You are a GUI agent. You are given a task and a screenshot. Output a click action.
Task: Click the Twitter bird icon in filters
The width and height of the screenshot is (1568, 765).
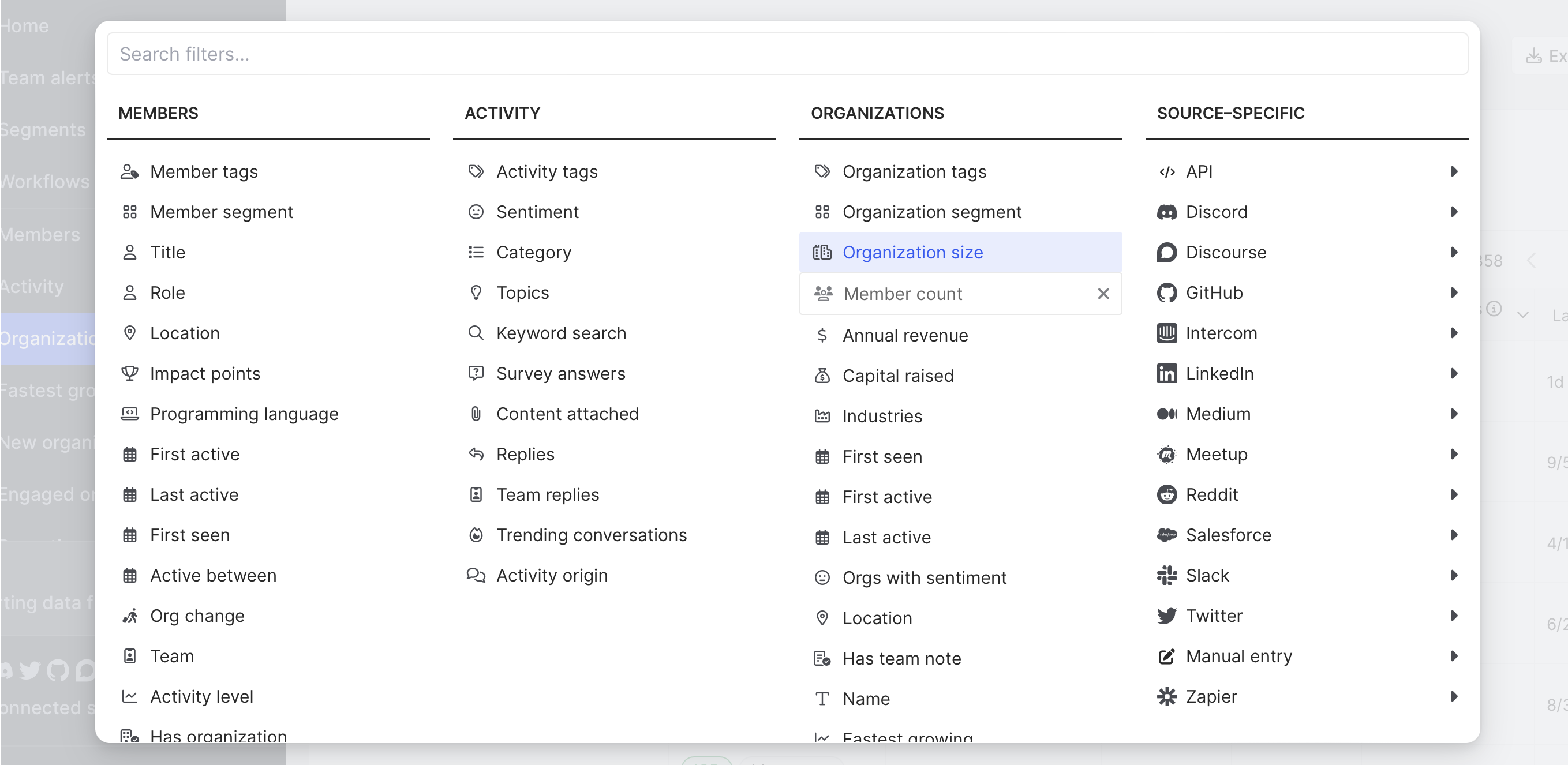1166,616
